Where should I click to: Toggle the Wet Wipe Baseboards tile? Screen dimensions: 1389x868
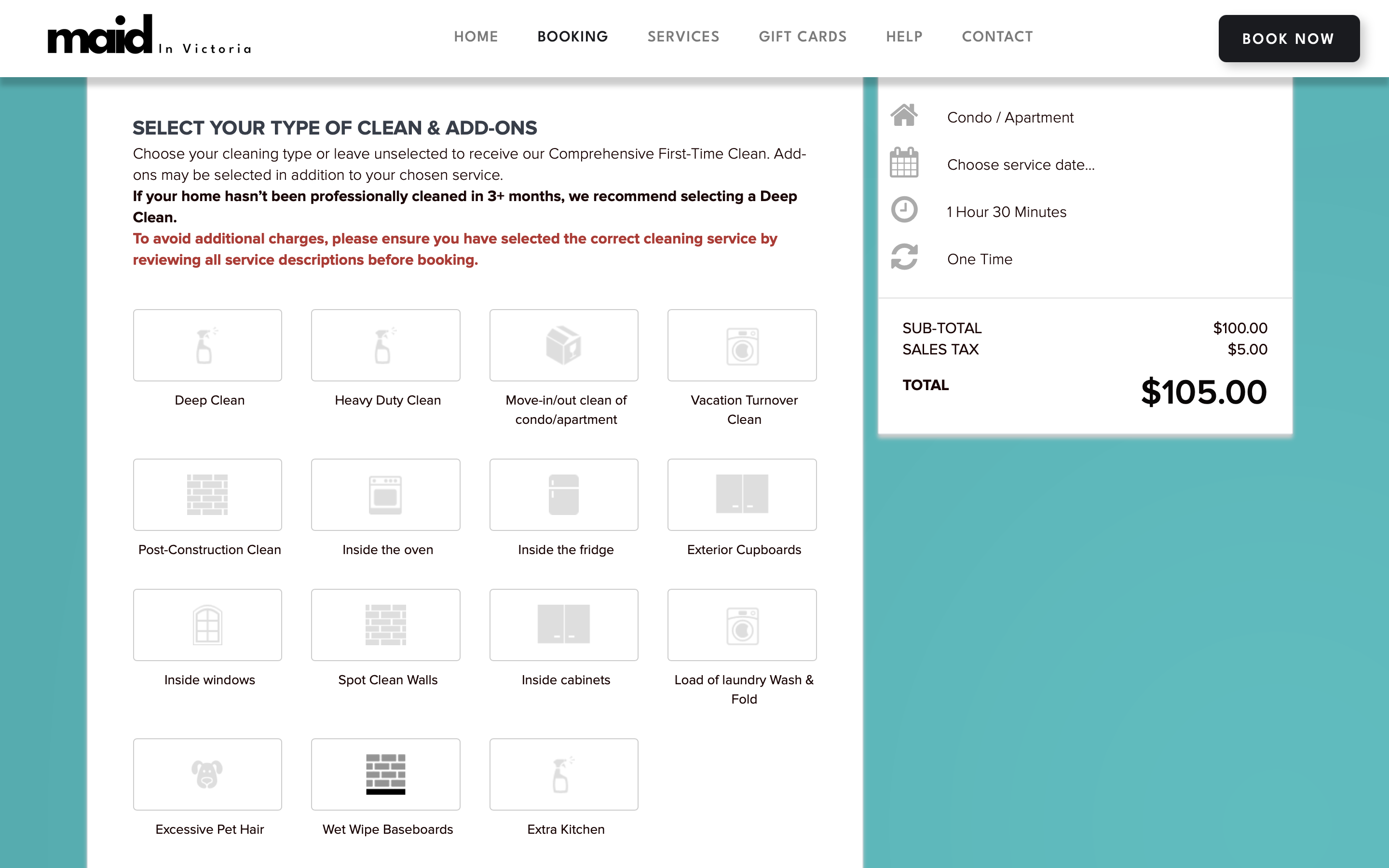tap(386, 774)
